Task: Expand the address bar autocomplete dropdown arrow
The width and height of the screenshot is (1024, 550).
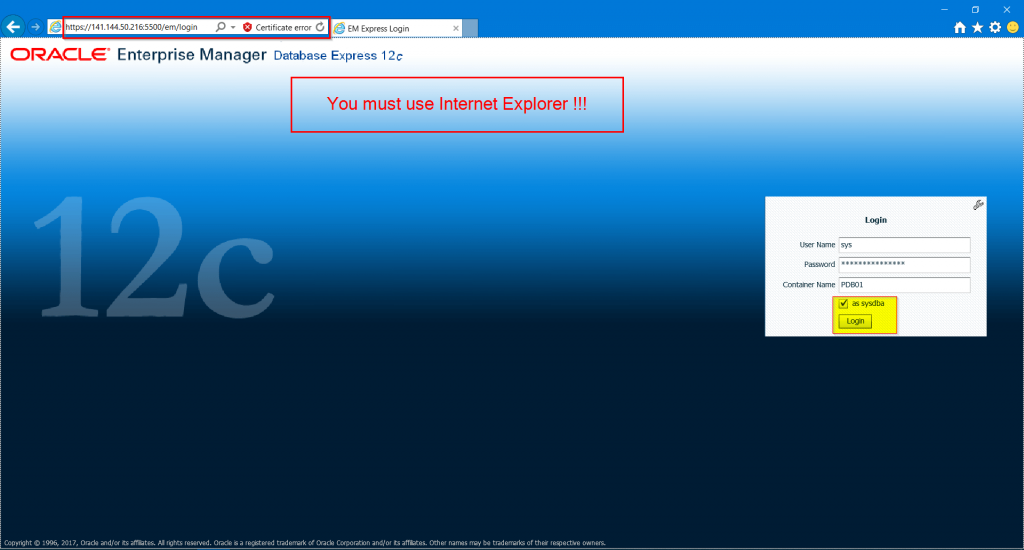Action: (x=233, y=27)
